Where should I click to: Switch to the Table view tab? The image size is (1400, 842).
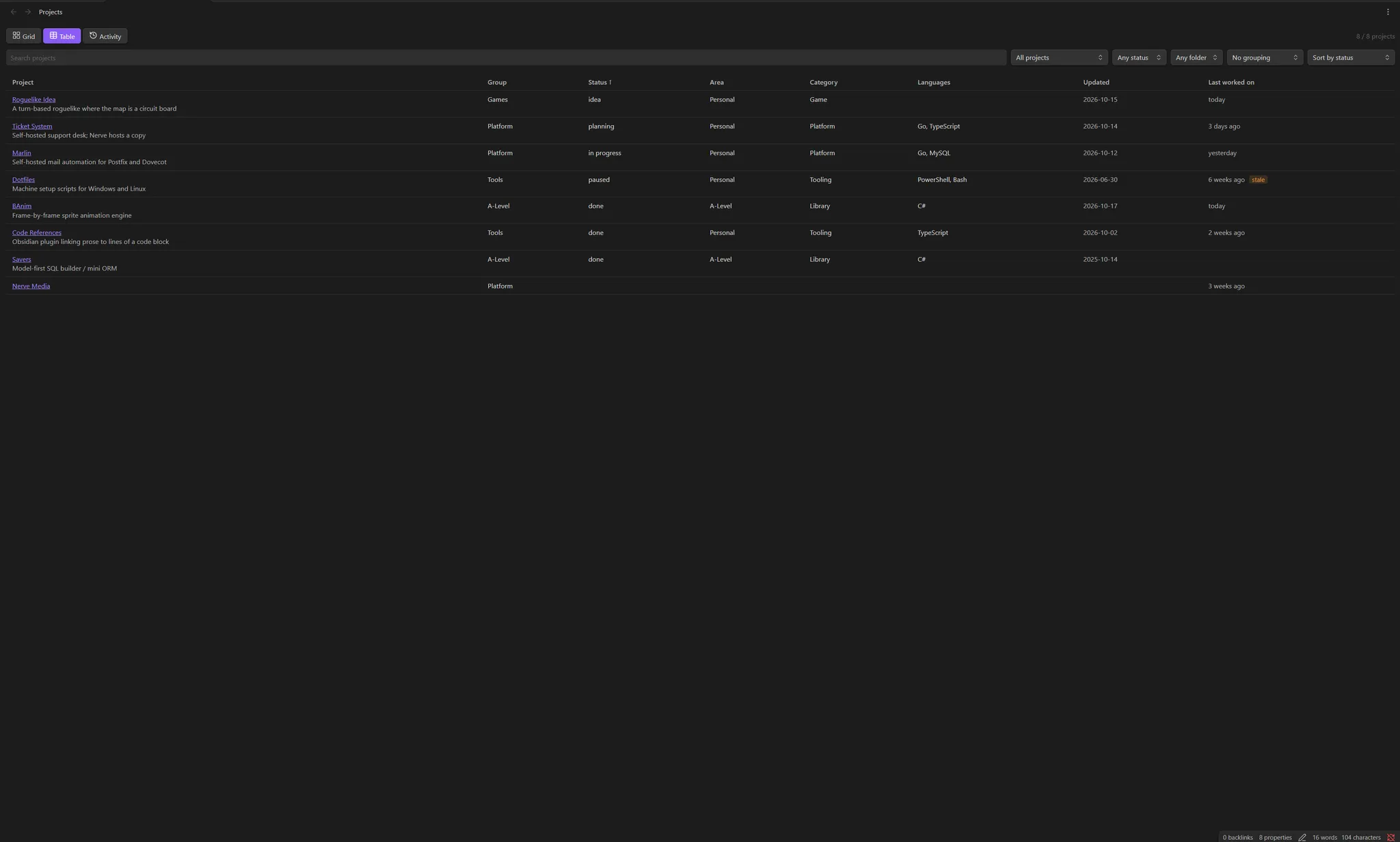(62, 36)
